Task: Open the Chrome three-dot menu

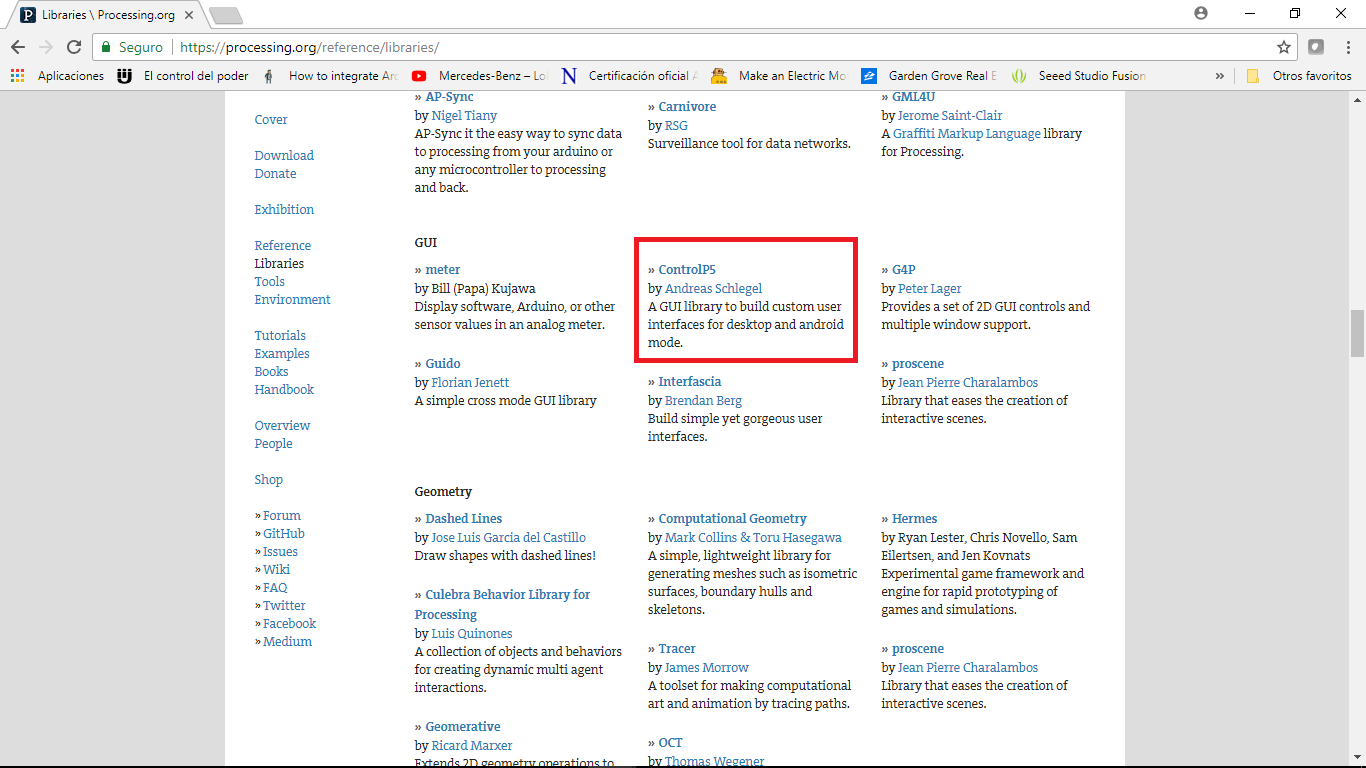Action: coord(1346,47)
